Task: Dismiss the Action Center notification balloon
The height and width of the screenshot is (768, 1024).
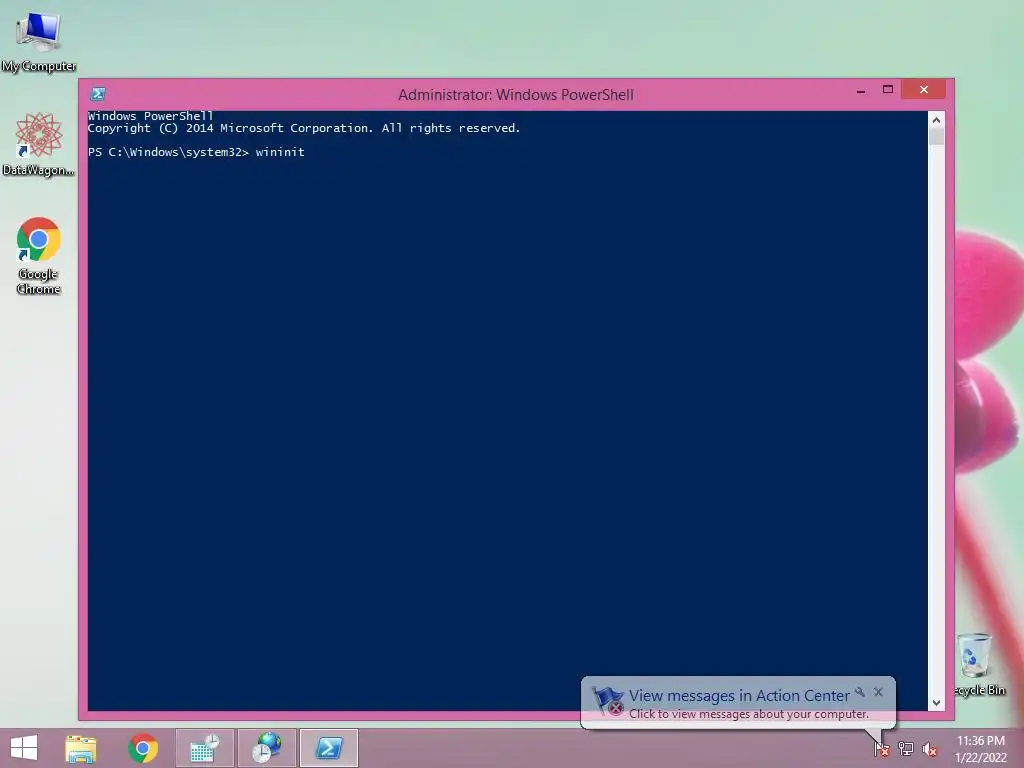Action: tap(878, 692)
